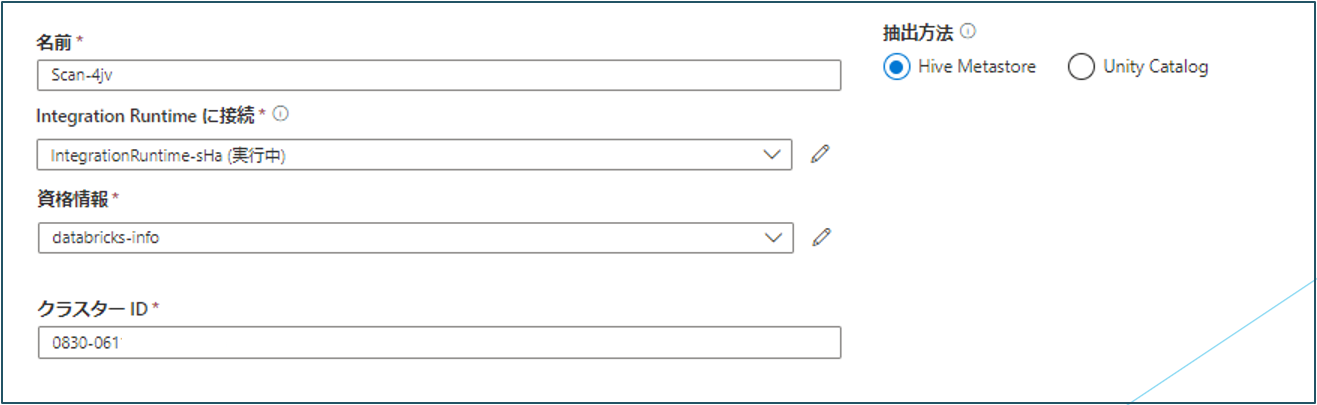This screenshot has height=405, width=1317.
Task: Click info icon next to Integration Runtime に接続
Action: tap(281, 114)
